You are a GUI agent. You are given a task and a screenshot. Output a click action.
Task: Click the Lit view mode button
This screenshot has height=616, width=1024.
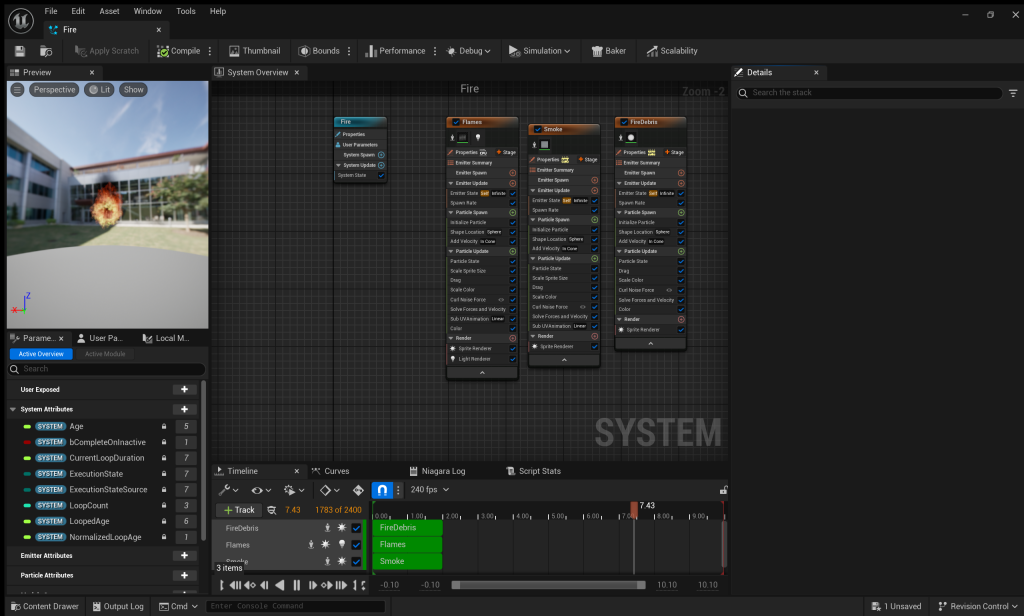[x=99, y=90]
